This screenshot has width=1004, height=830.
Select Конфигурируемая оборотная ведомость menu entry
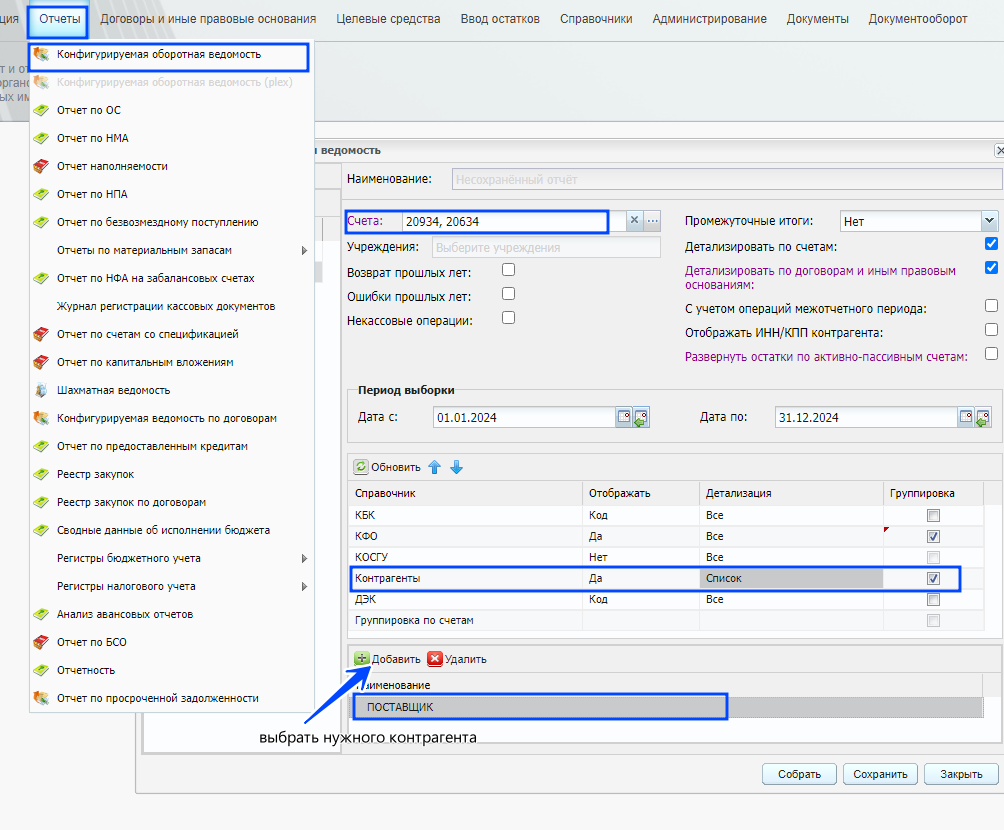(169, 54)
